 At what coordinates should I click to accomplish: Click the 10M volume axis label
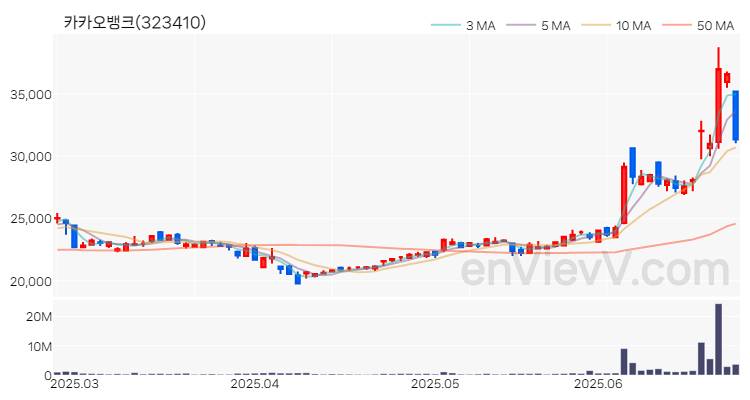click(x=39, y=346)
